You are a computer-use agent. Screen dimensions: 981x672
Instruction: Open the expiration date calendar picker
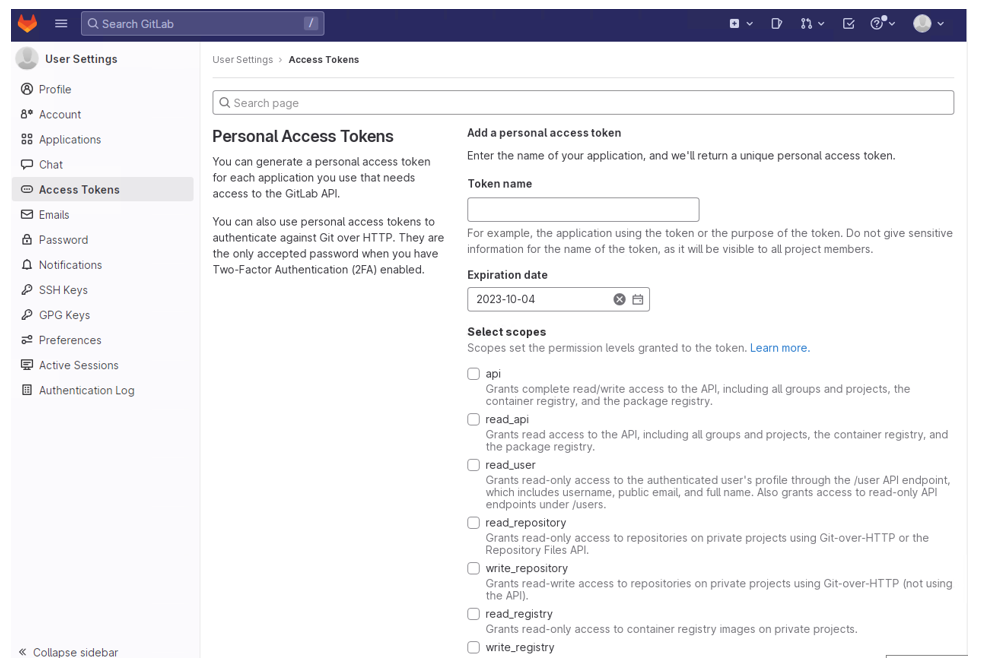(x=638, y=299)
